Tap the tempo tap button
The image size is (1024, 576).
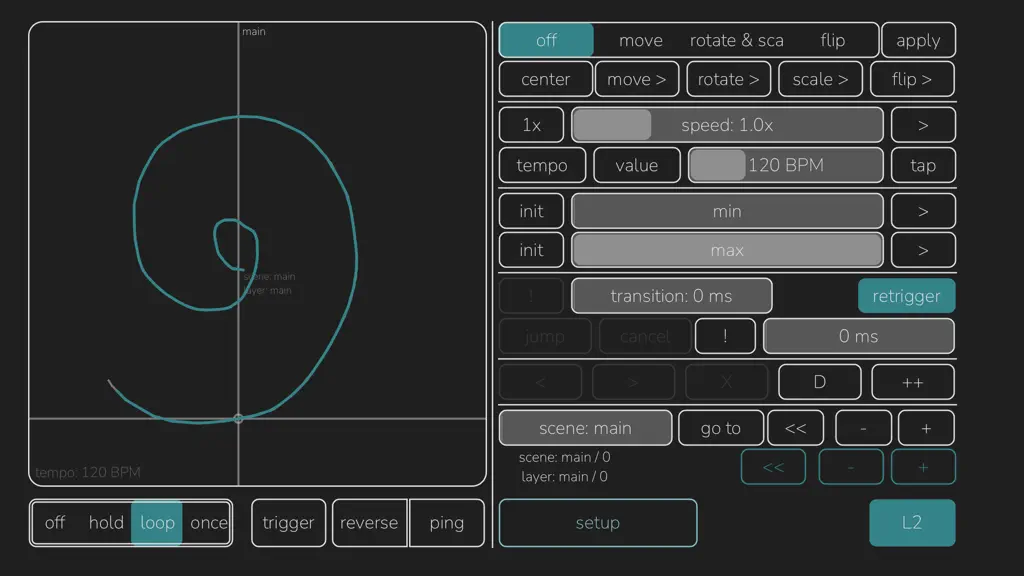tap(923, 165)
